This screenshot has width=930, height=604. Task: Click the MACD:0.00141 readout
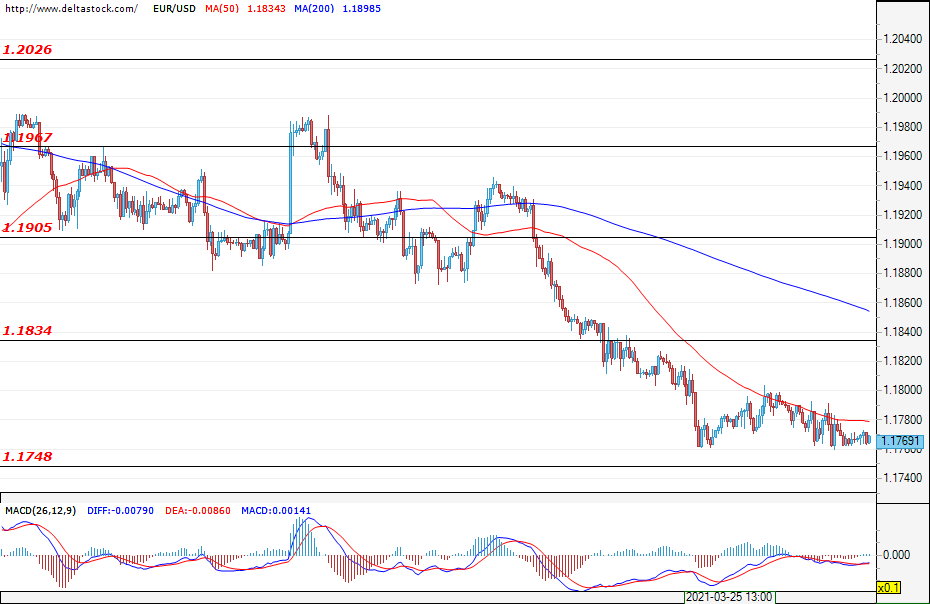tap(276, 510)
